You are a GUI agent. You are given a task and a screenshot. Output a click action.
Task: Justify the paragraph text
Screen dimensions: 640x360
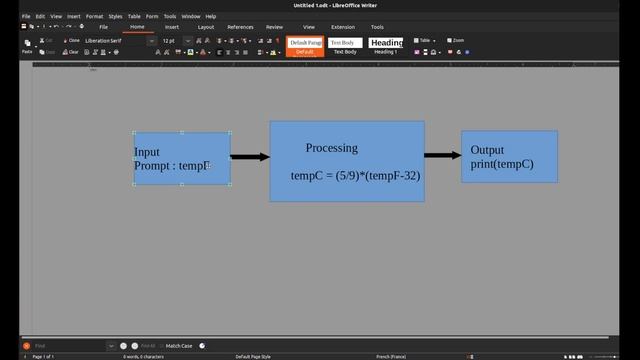(245, 52)
